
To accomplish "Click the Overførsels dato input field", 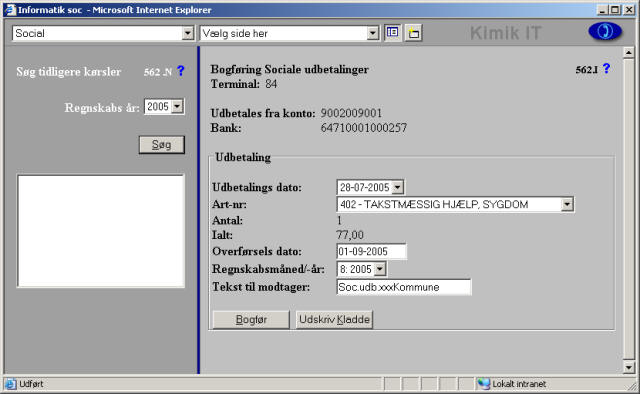I will pos(371,252).
